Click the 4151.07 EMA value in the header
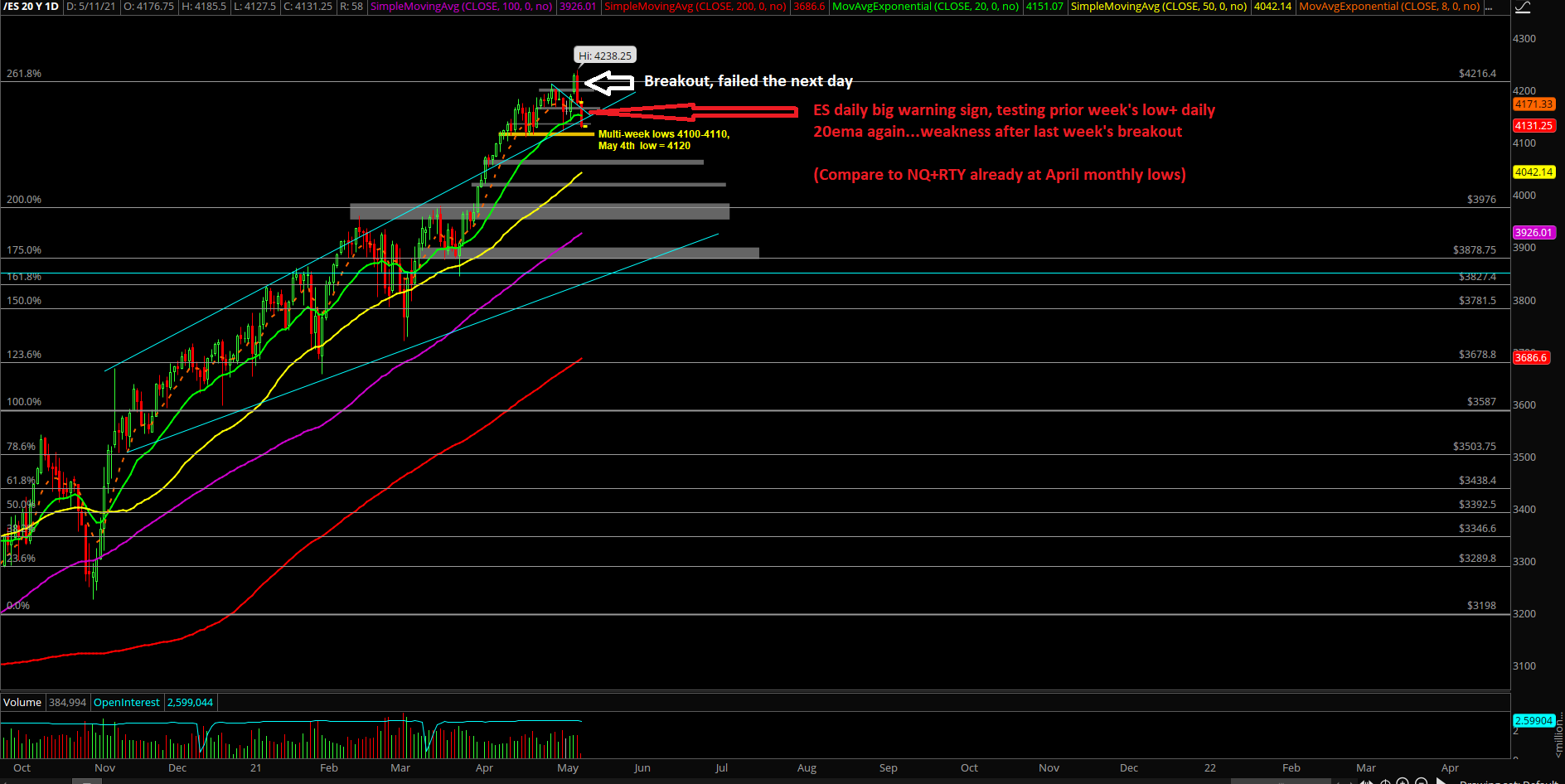The image size is (1565, 784). click(1044, 7)
